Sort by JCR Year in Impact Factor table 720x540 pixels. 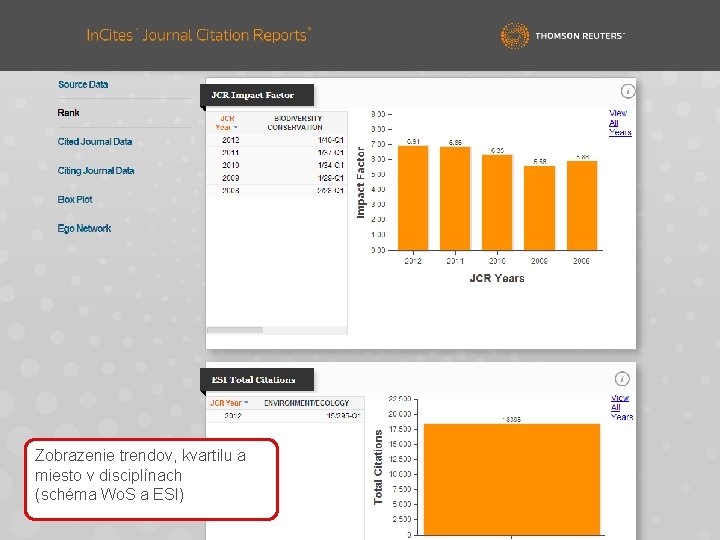(x=227, y=123)
